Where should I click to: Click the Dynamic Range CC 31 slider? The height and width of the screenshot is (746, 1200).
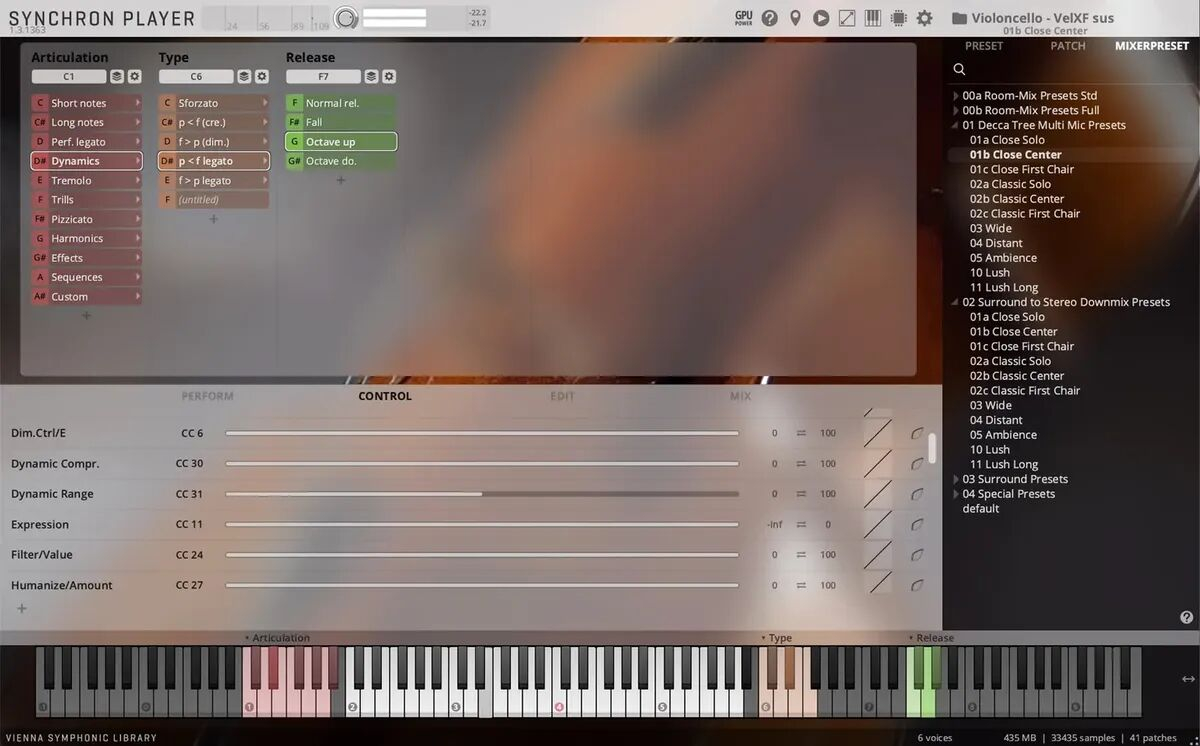pyautogui.click(x=482, y=494)
